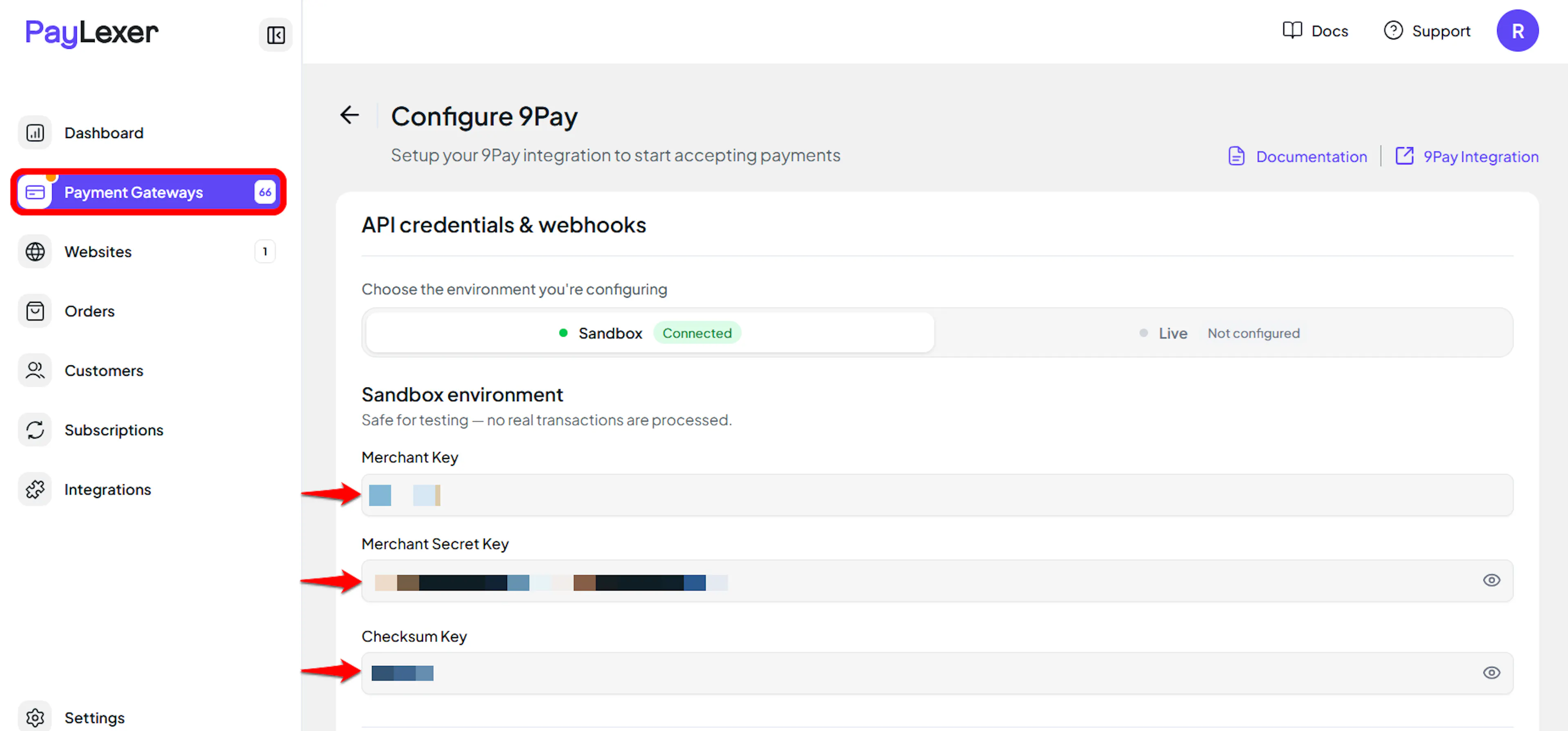
Task: Click the Customers people icon
Action: tap(35, 370)
